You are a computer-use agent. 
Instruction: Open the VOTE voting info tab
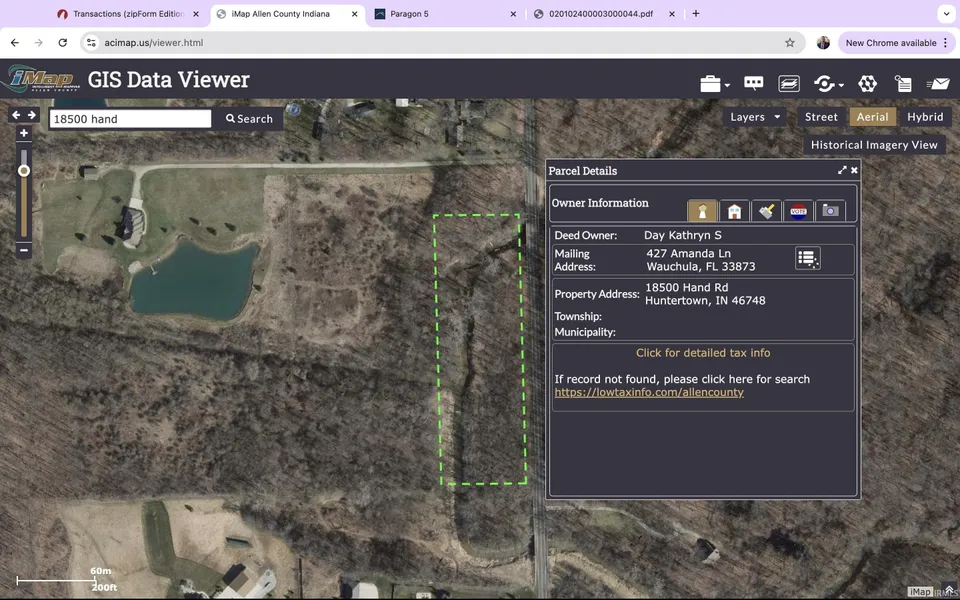(x=798, y=211)
